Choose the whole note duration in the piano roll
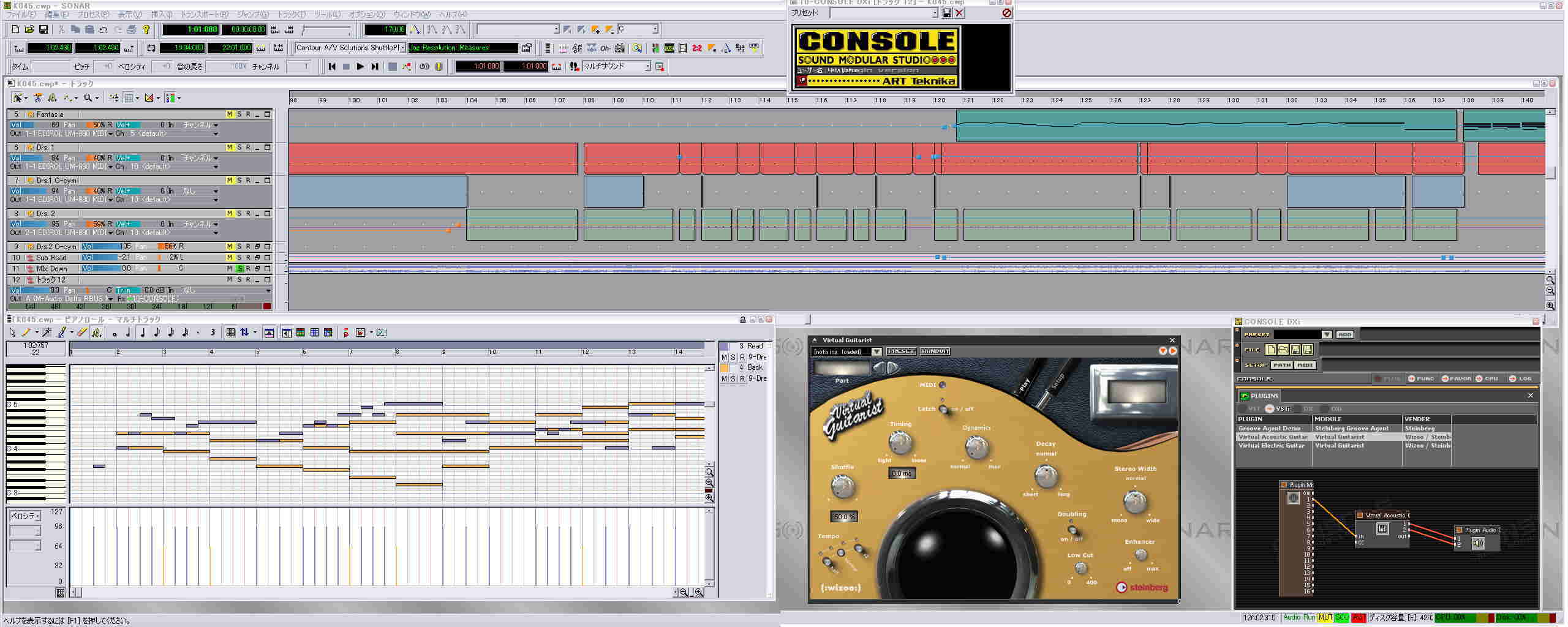The width and height of the screenshot is (1568, 627). point(115,333)
